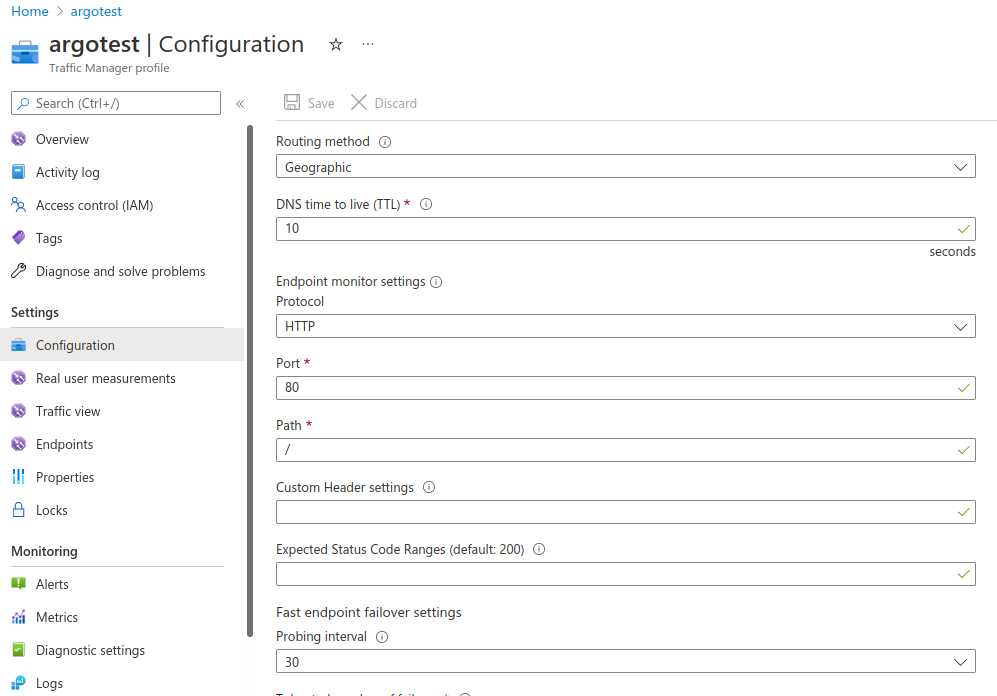
Task: Click the sidebar vertical scrollbar
Action: click(x=250, y=380)
